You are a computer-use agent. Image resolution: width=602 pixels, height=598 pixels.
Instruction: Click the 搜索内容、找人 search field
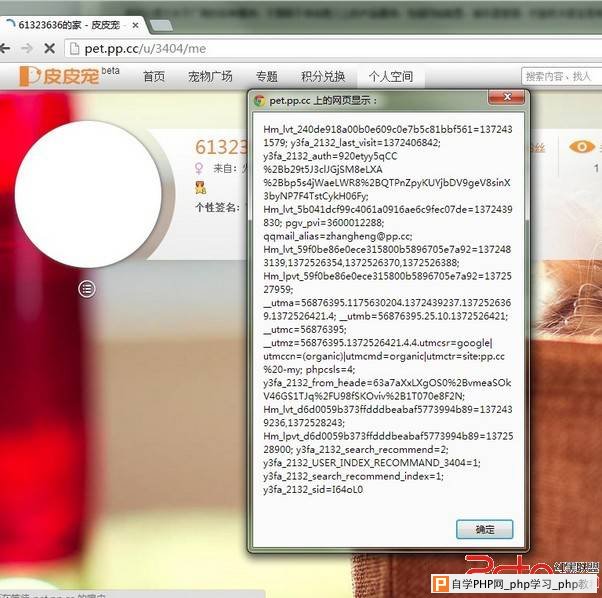pyautogui.click(x=561, y=76)
